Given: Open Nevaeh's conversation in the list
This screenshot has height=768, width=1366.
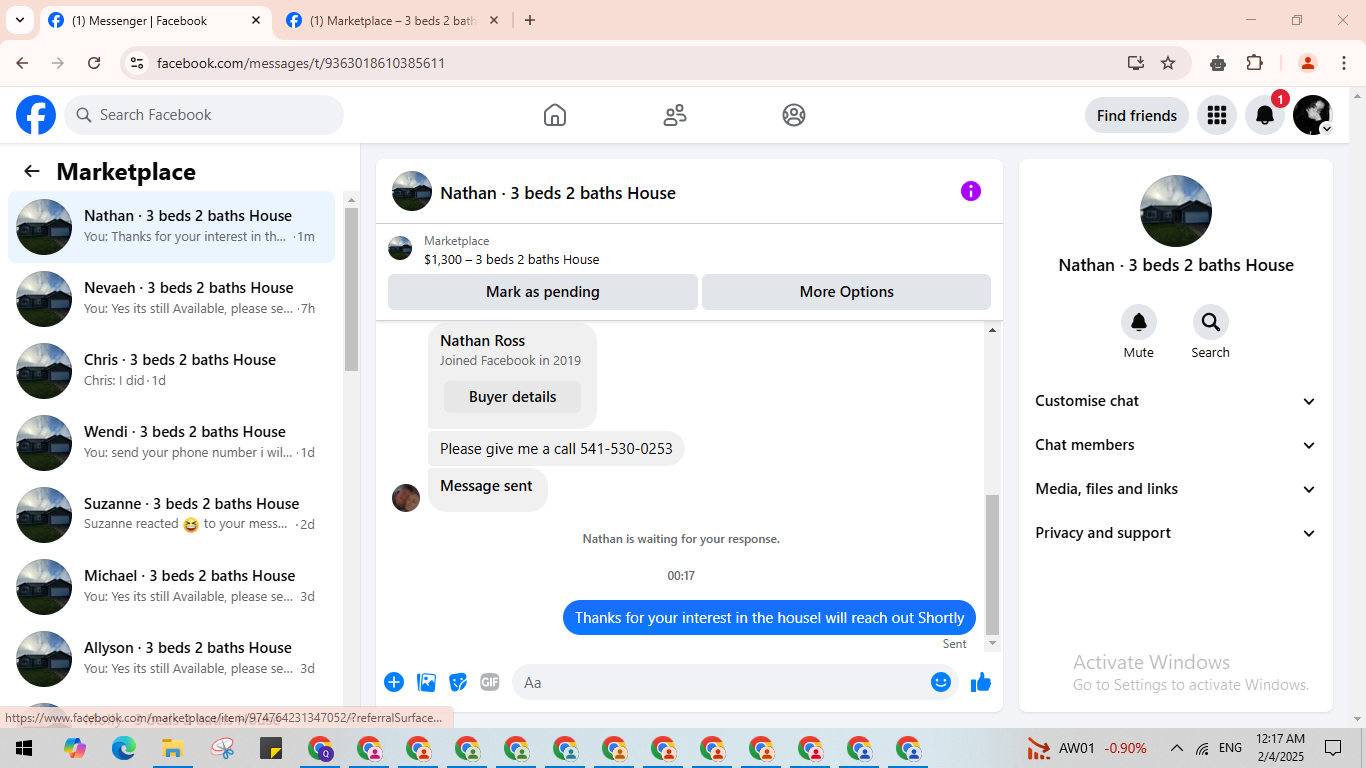Looking at the screenshot, I should [171, 297].
